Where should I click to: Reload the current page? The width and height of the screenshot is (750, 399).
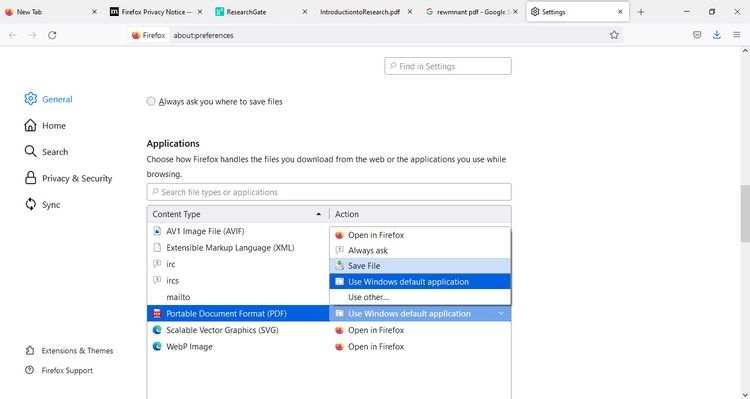point(52,35)
